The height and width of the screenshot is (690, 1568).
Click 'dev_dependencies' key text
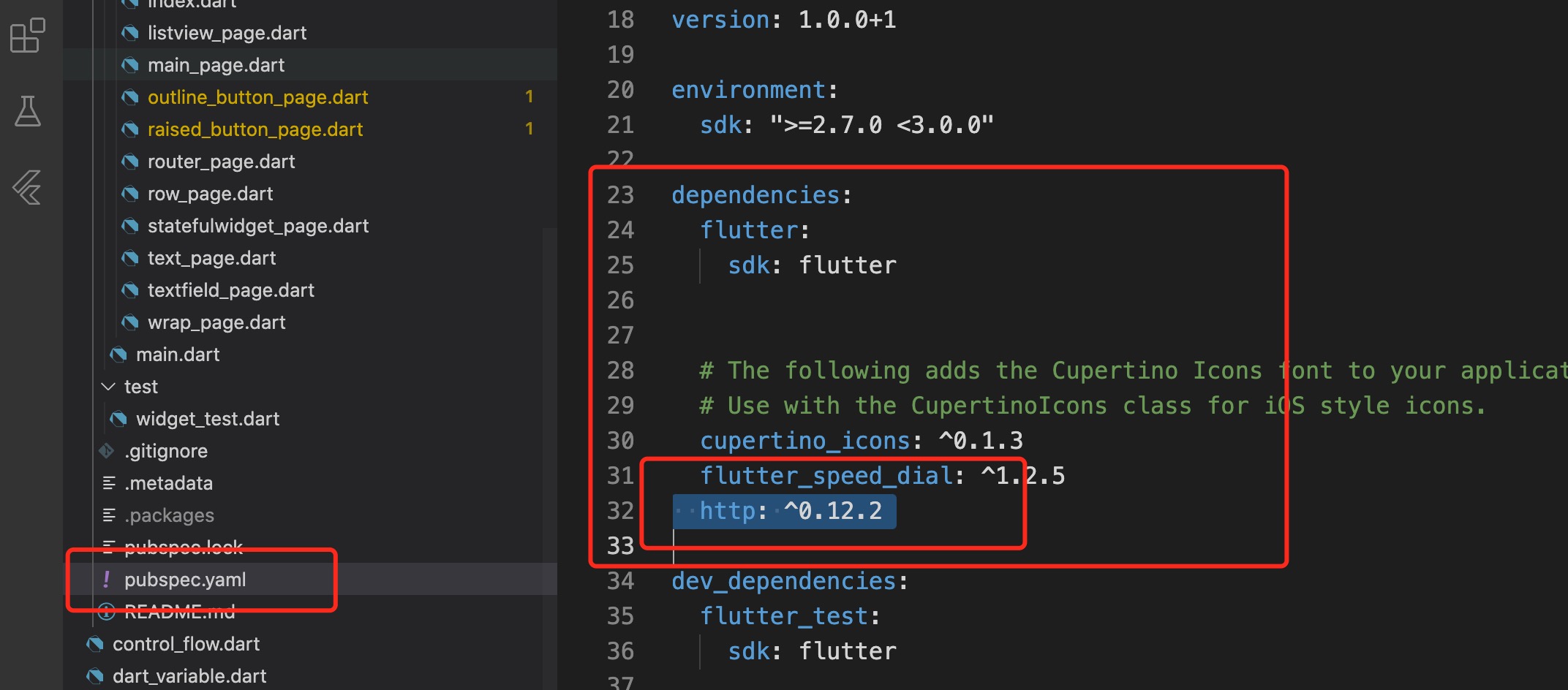(x=784, y=581)
